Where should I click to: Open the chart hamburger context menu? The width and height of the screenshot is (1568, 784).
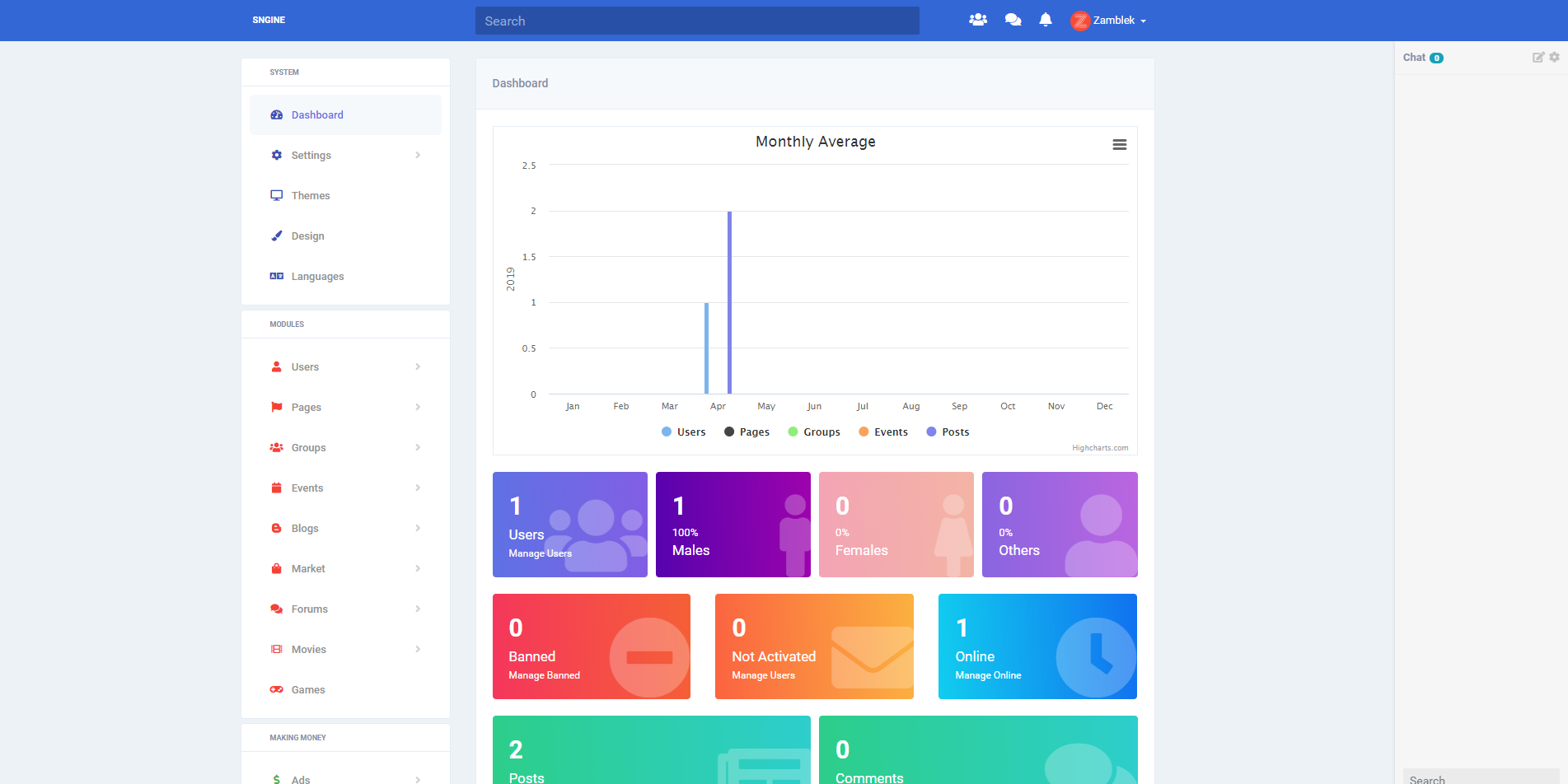(x=1120, y=145)
